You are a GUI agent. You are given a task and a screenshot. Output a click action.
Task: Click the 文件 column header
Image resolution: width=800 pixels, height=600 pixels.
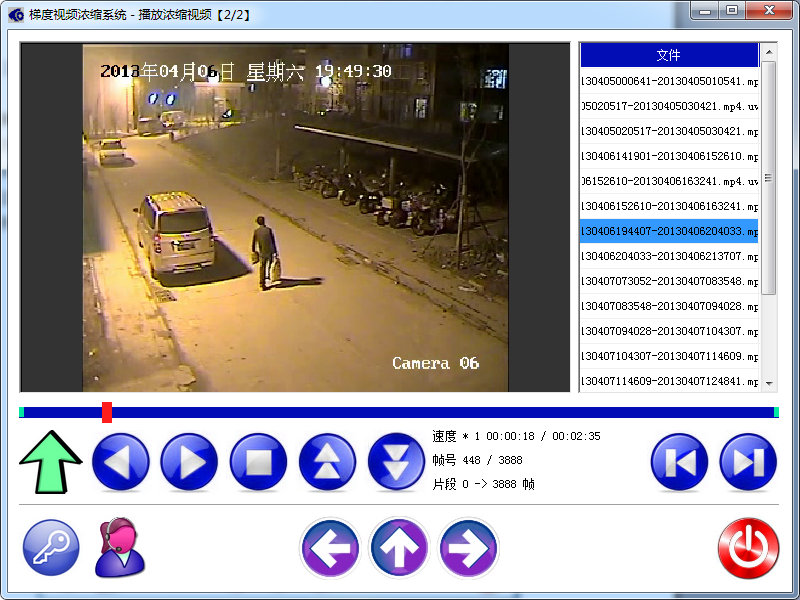(x=669, y=55)
